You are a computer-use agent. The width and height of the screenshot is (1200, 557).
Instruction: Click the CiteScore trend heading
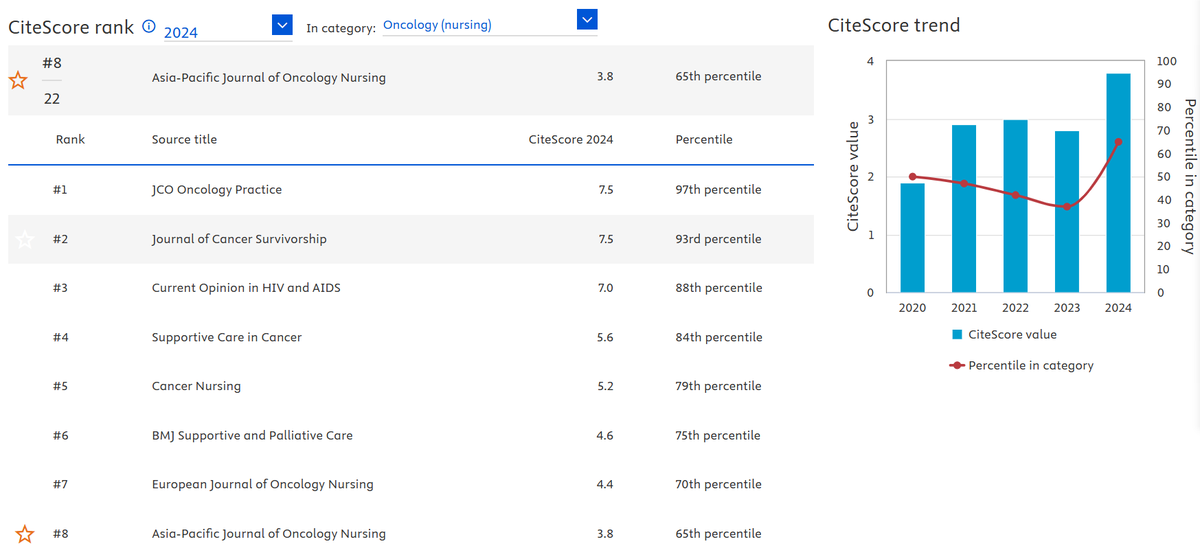(x=894, y=26)
